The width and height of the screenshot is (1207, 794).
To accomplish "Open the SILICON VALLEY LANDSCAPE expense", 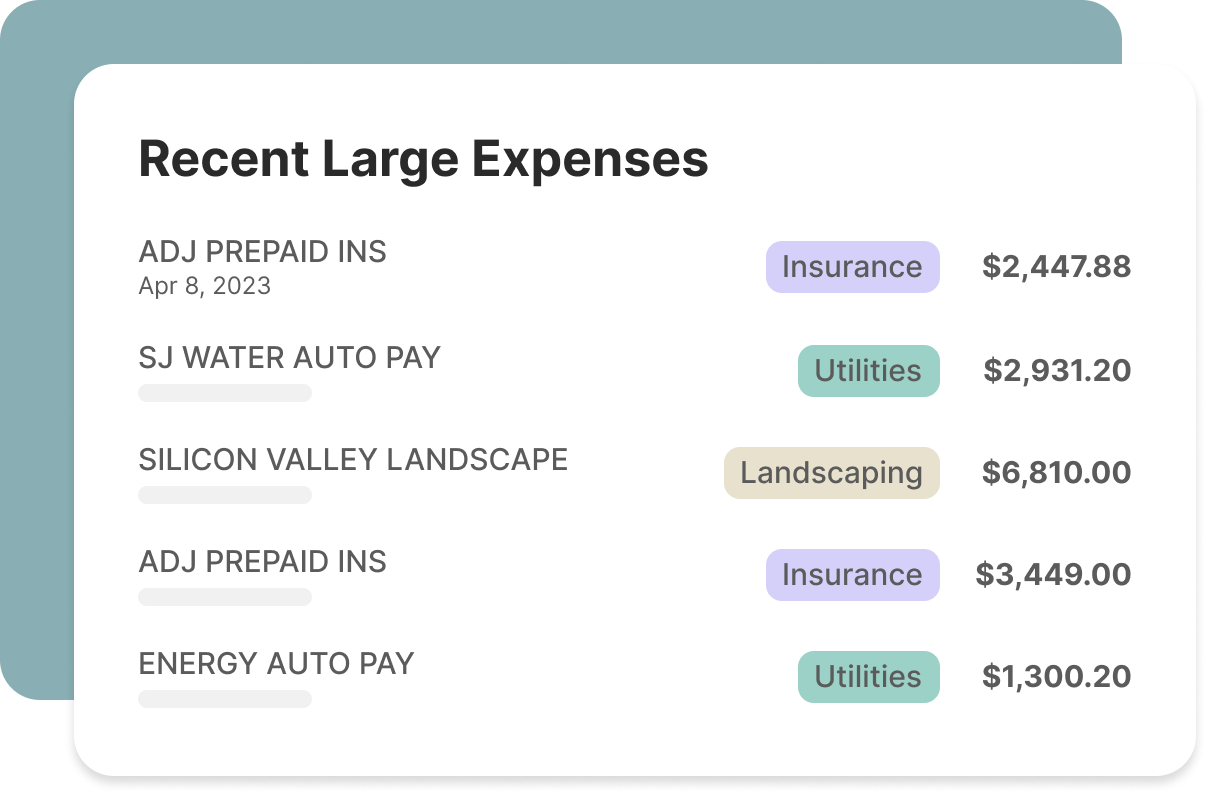I will pyautogui.click(x=353, y=460).
